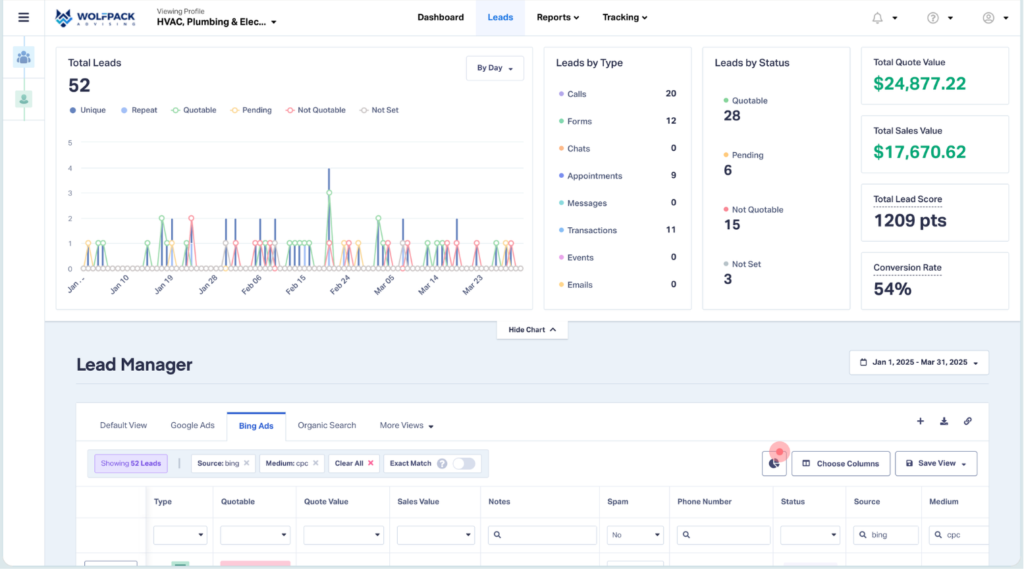Open the notifications bell

click(877, 18)
